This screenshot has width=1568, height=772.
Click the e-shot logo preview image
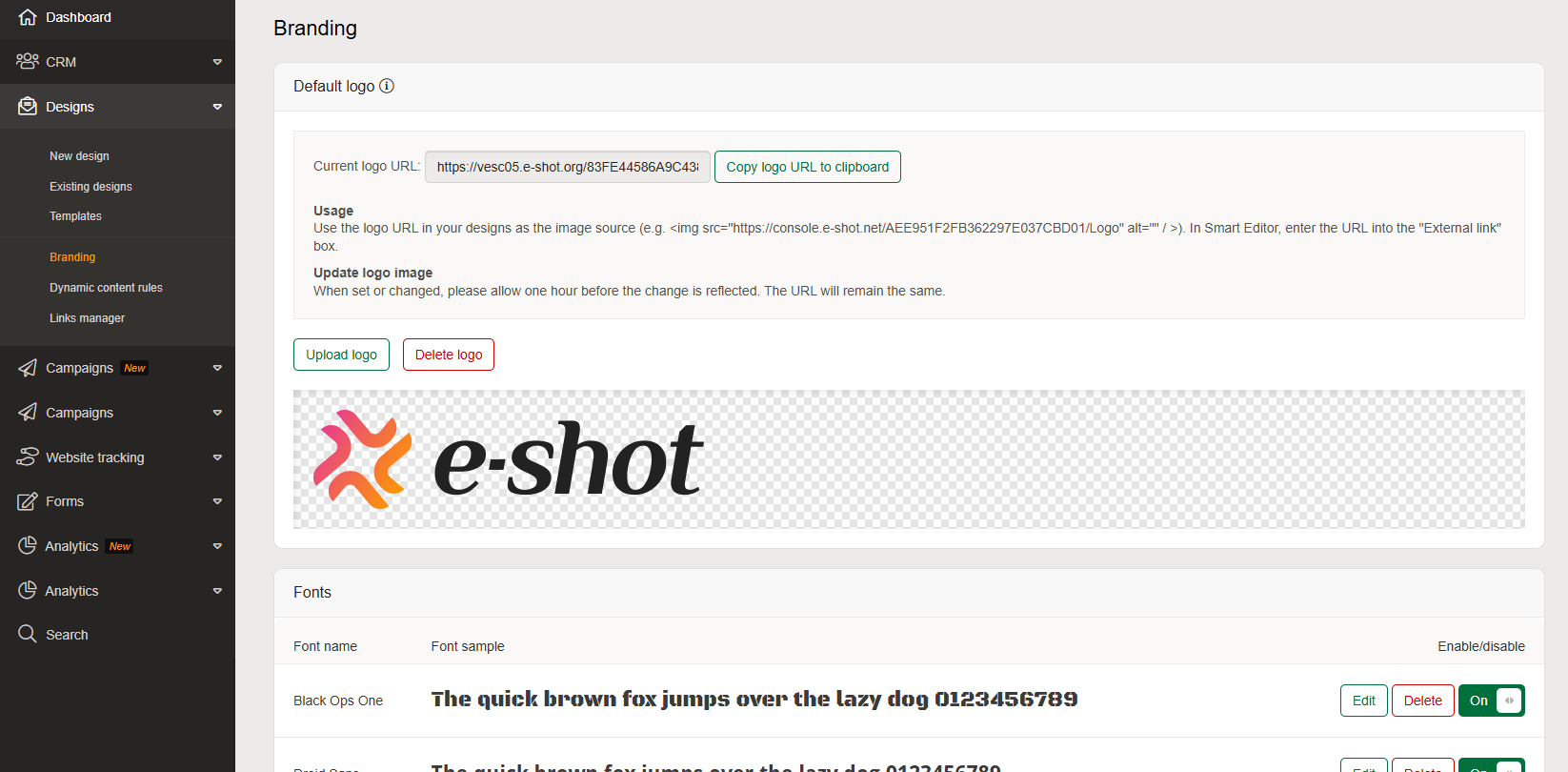509,459
